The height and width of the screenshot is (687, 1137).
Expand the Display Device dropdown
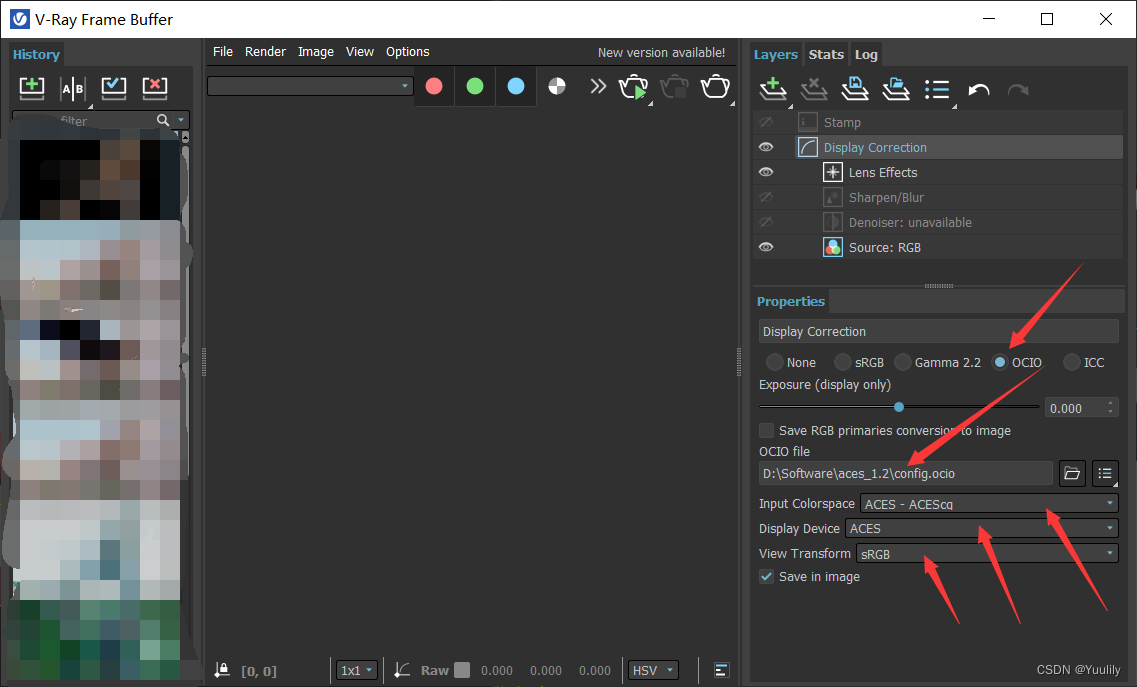982,528
